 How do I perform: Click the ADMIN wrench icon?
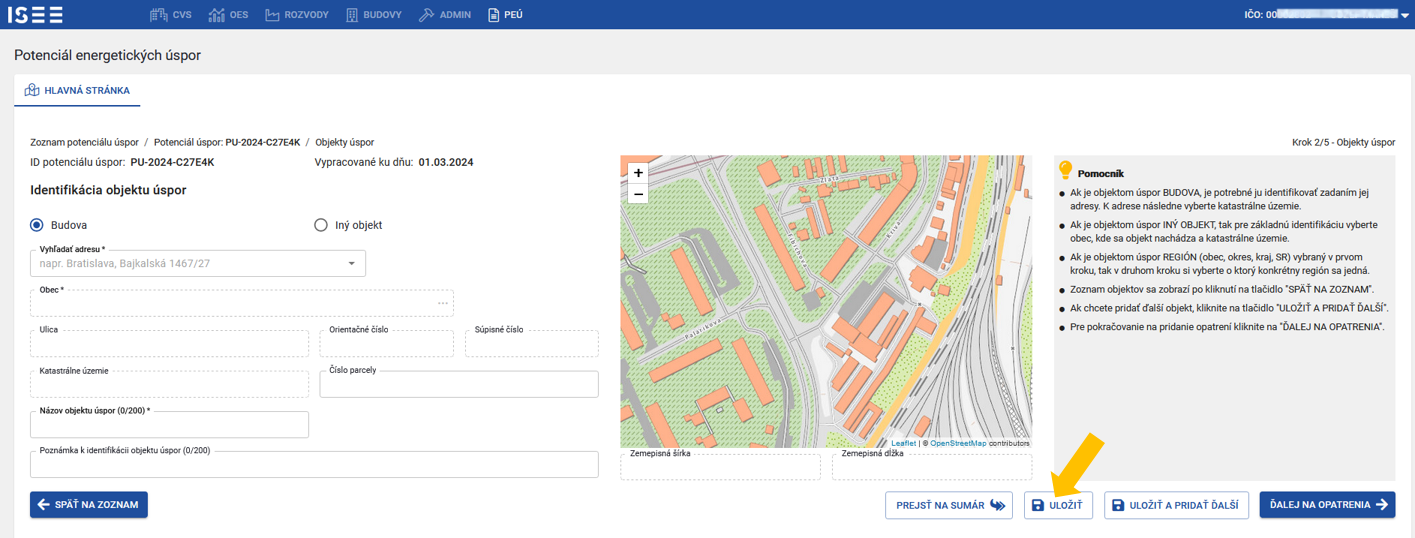click(426, 15)
